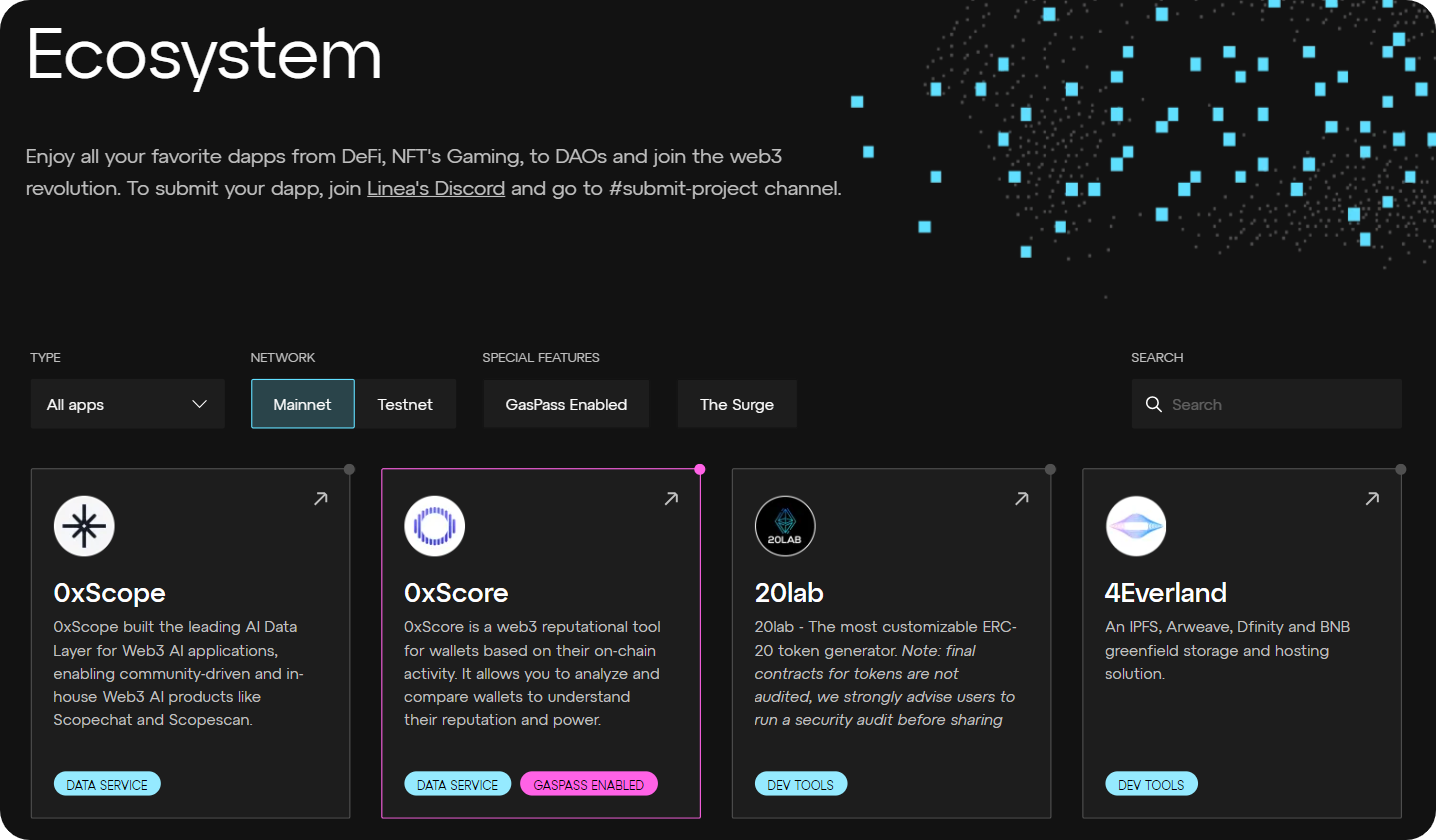Click the GASPASS ENABLED pink tag
Image resolution: width=1436 pixels, height=840 pixels.
click(x=589, y=784)
